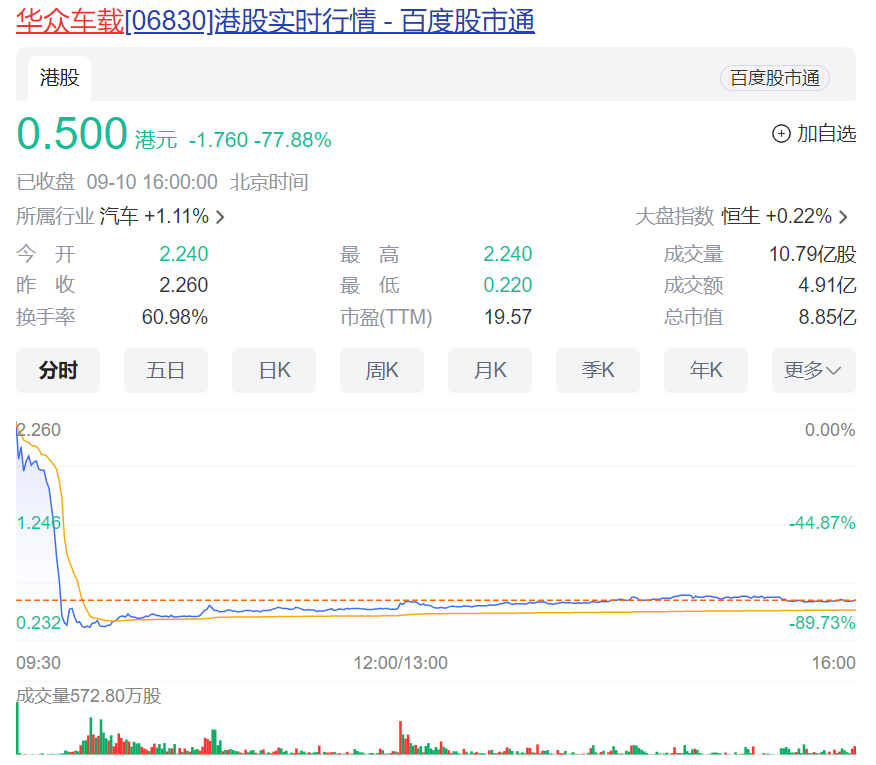Switch to the 年K chart tab

pos(706,370)
